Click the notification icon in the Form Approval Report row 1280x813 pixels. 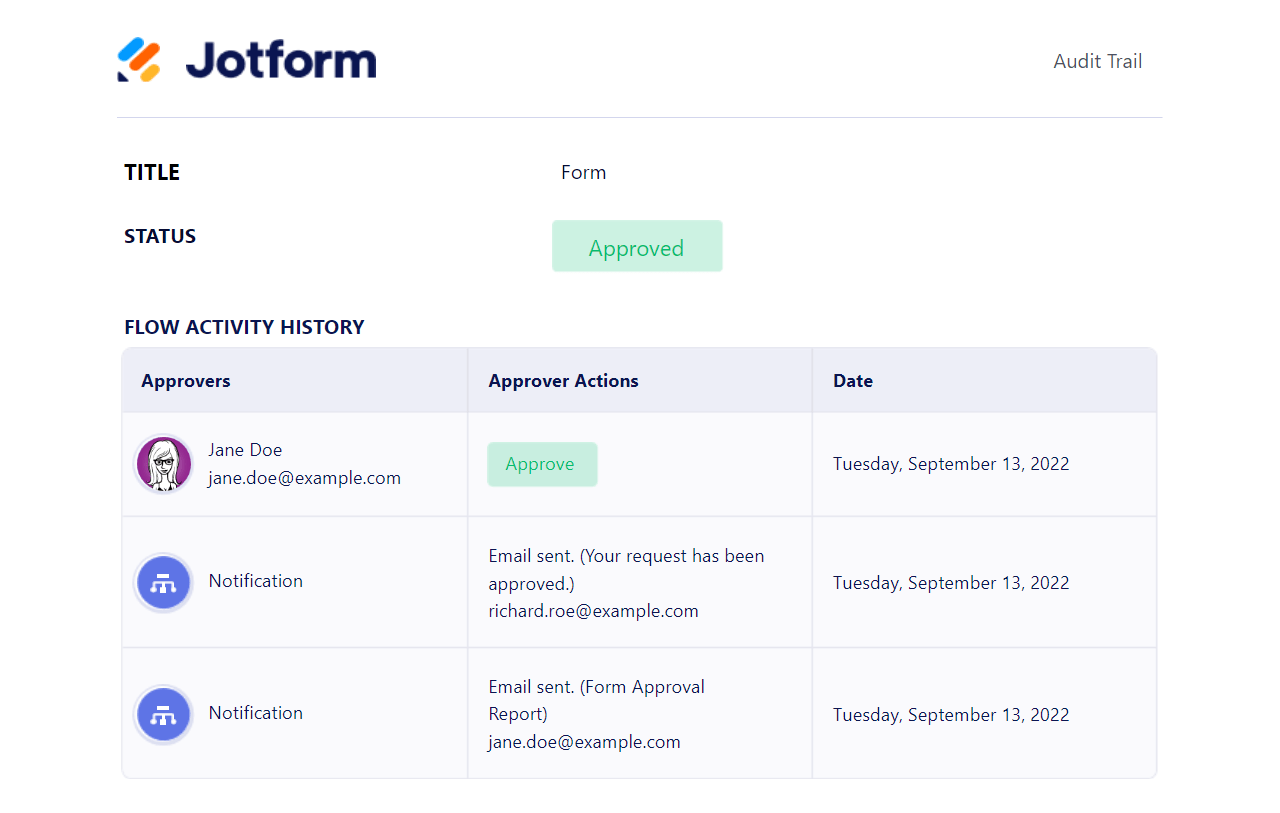point(164,714)
